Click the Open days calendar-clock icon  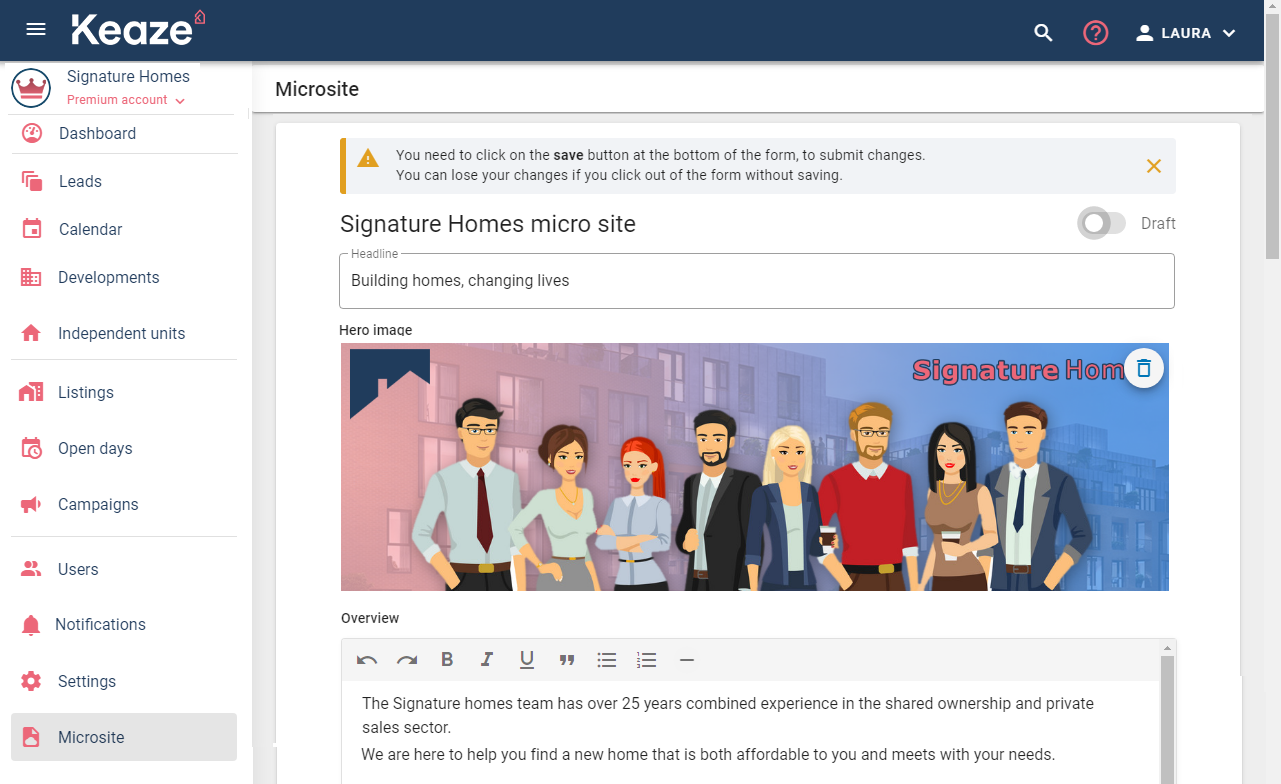point(31,448)
